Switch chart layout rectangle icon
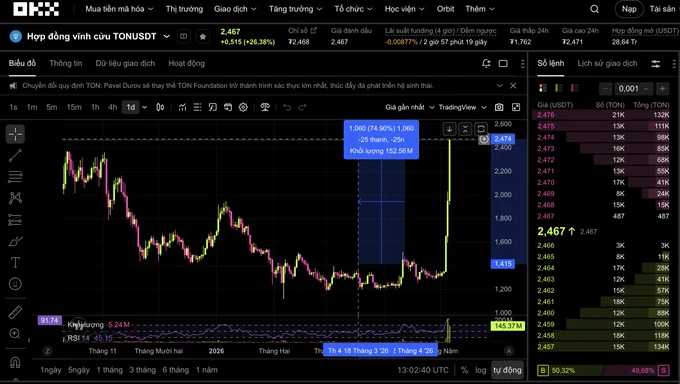The image size is (680, 384). (503, 63)
